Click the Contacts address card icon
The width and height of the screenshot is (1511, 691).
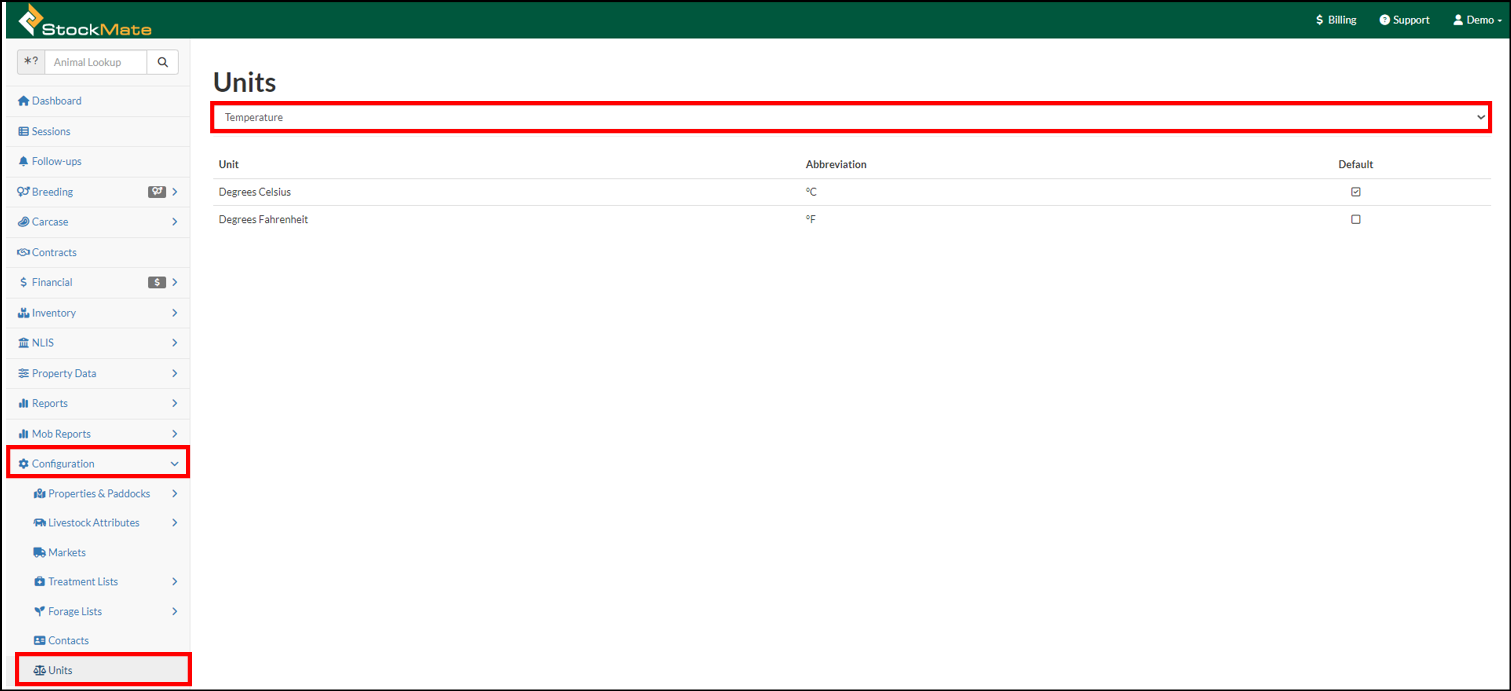(x=40, y=640)
